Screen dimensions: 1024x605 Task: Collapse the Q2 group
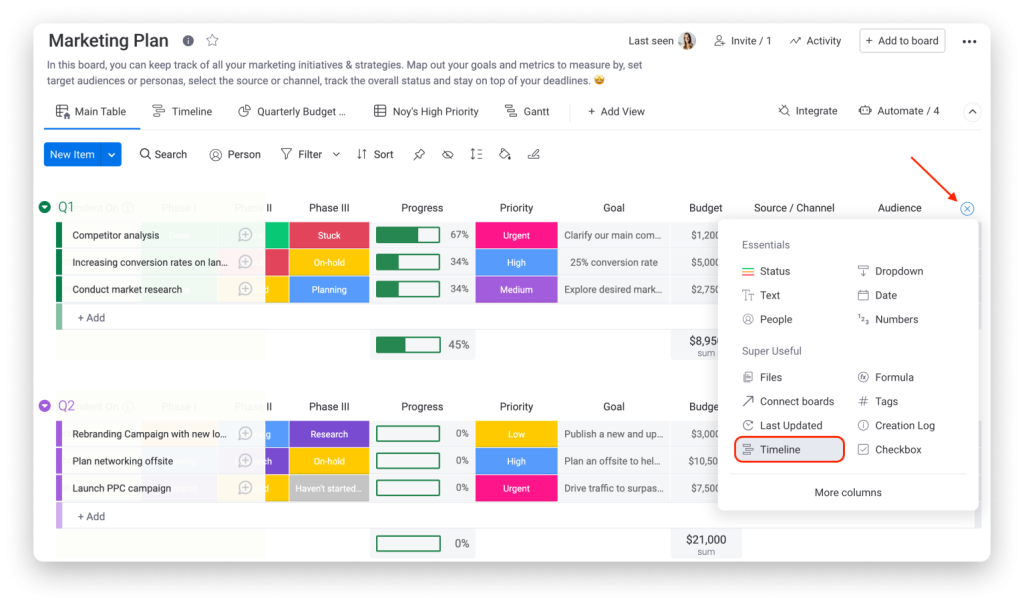(43, 406)
